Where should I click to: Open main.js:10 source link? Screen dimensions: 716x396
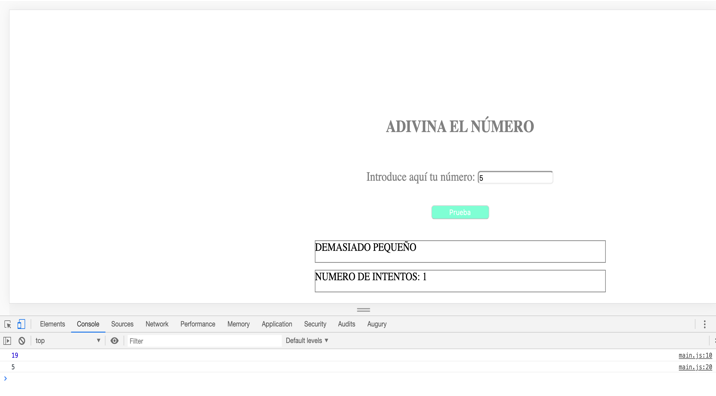pos(695,355)
